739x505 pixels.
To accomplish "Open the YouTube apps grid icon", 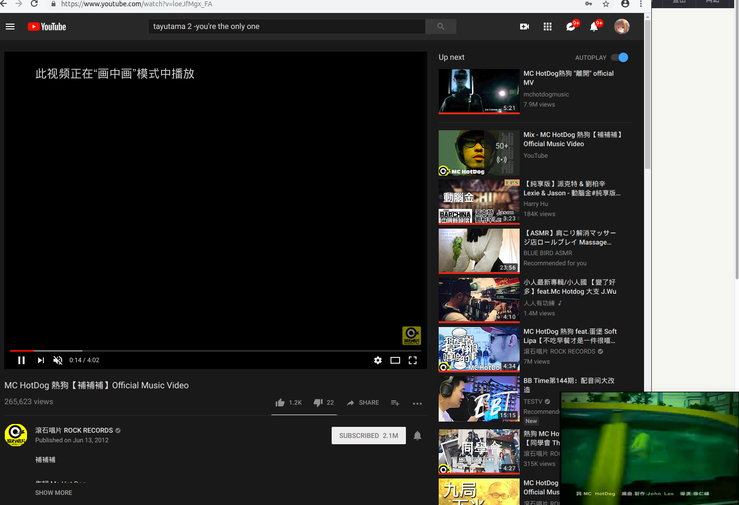I will [x=547, y=26].
